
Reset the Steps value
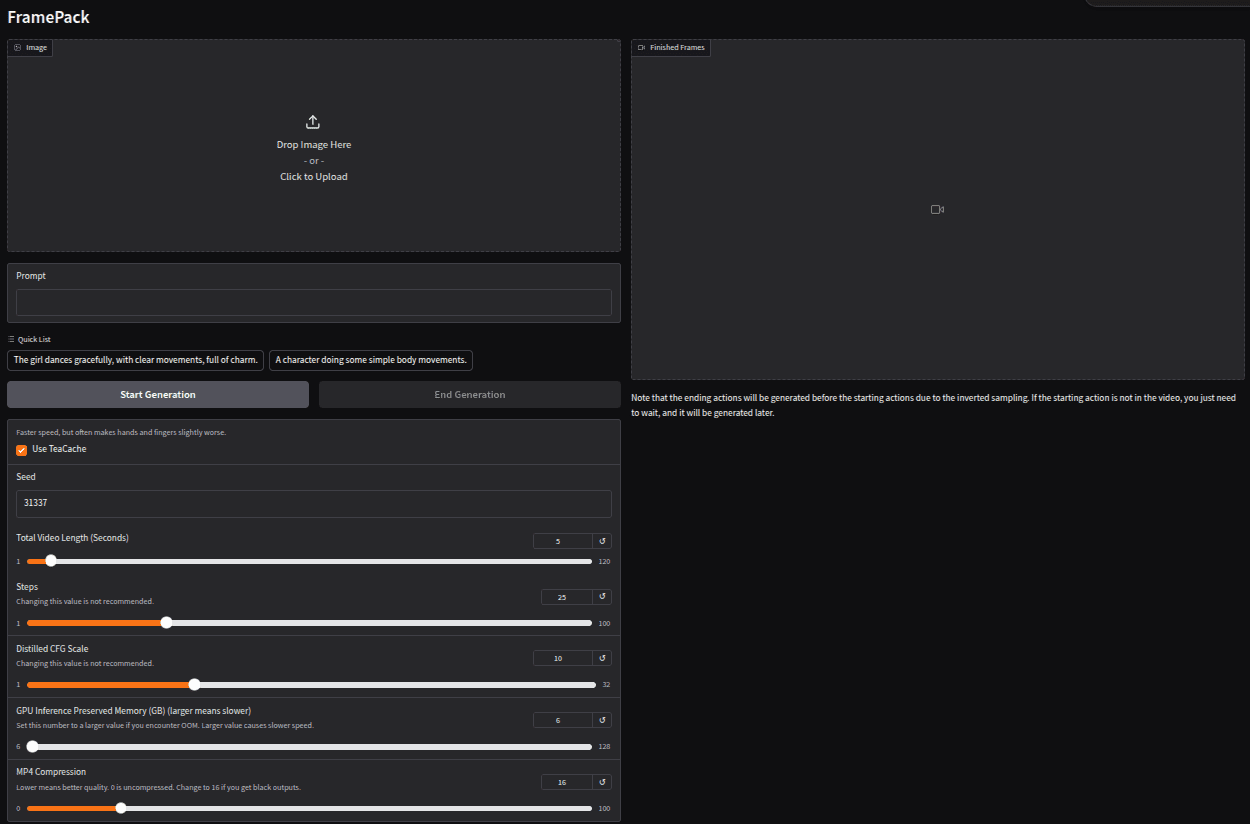602,597
